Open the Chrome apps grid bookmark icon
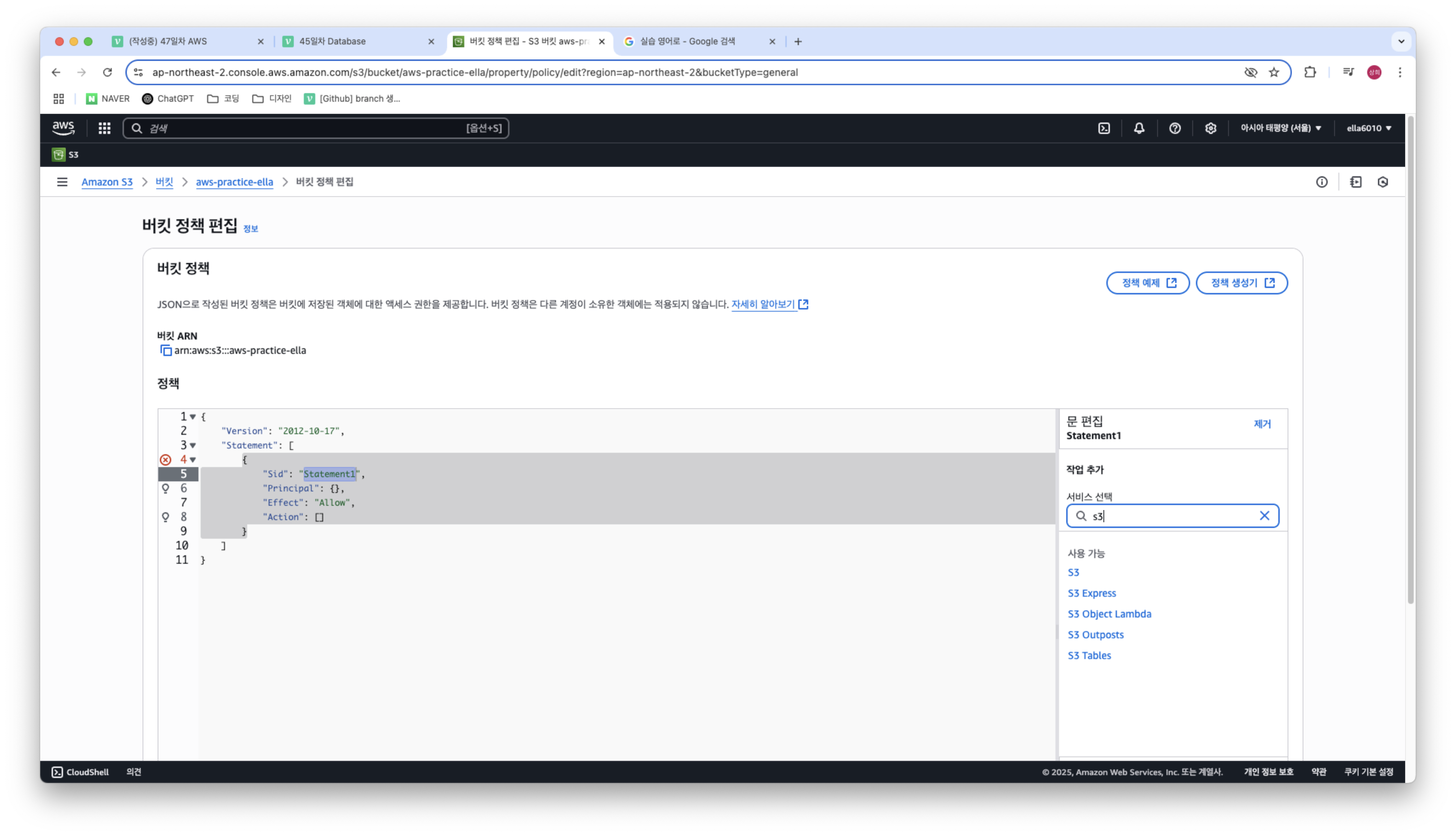The height and width of the screenshot is (836, 1456). click(58, 99)
